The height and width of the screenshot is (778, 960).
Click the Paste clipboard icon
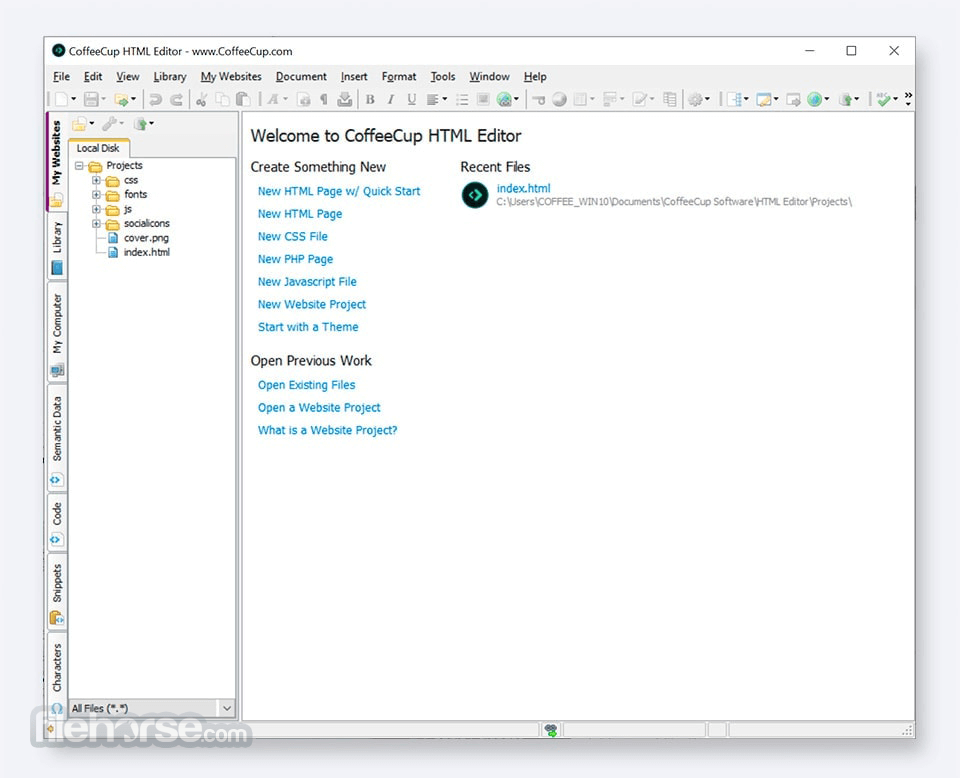243,99
